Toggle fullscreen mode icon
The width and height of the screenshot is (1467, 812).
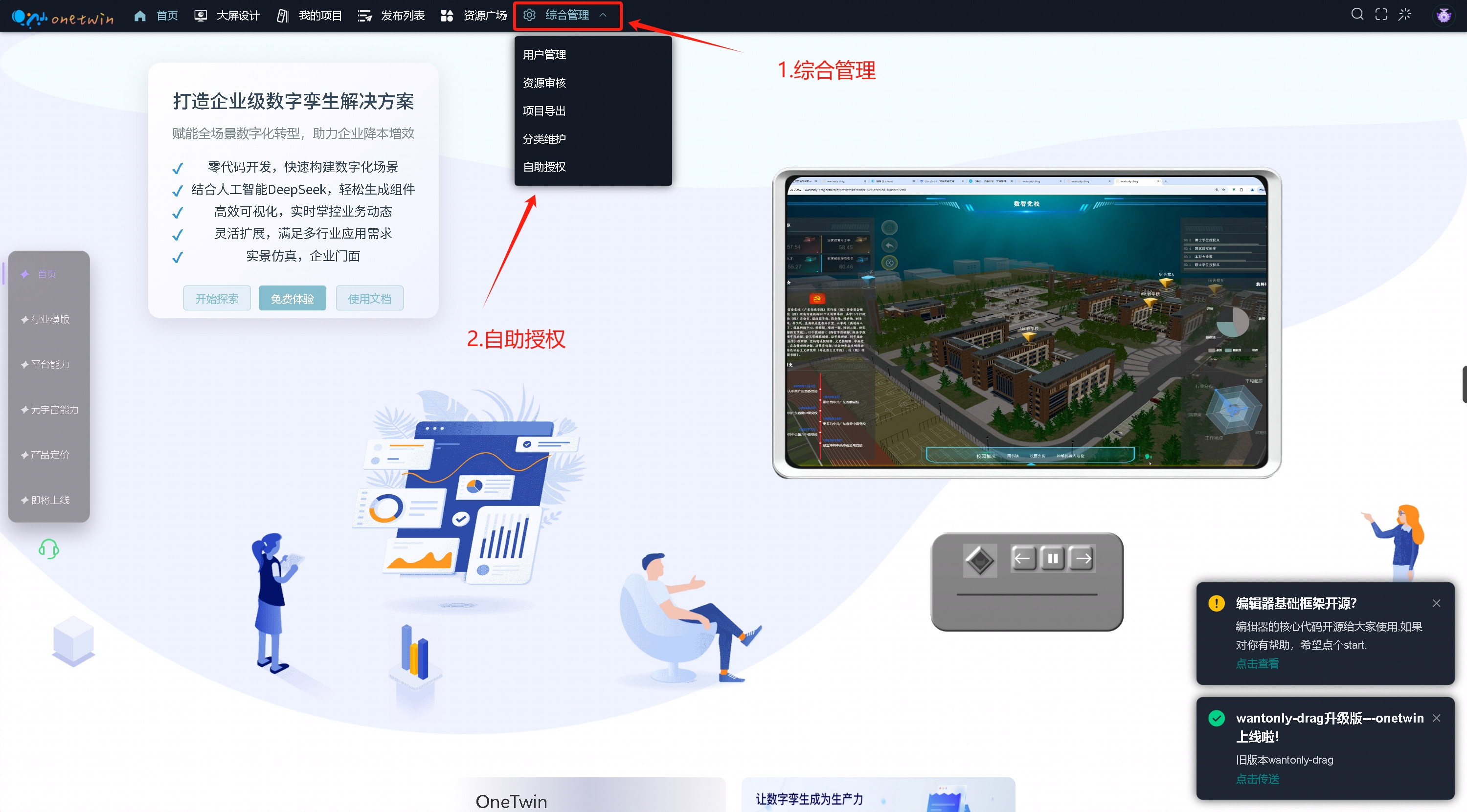[1381, 15]
